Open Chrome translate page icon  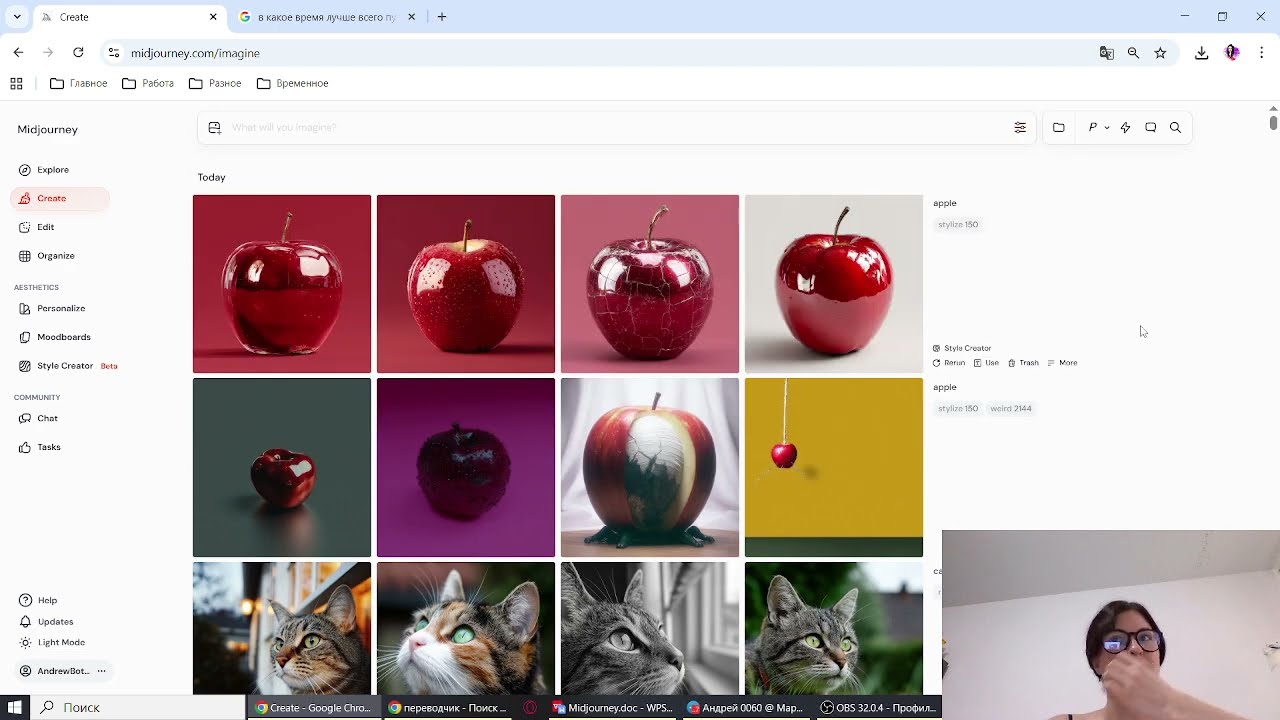pyautogui.click(x=1107, y=53)
